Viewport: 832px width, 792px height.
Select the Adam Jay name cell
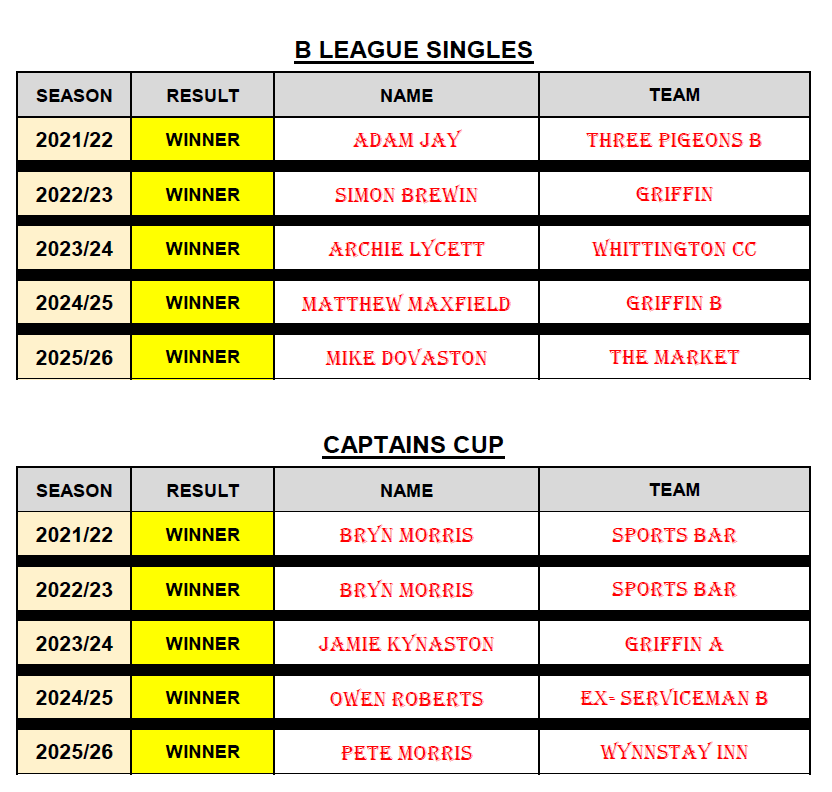coord(407,140)
